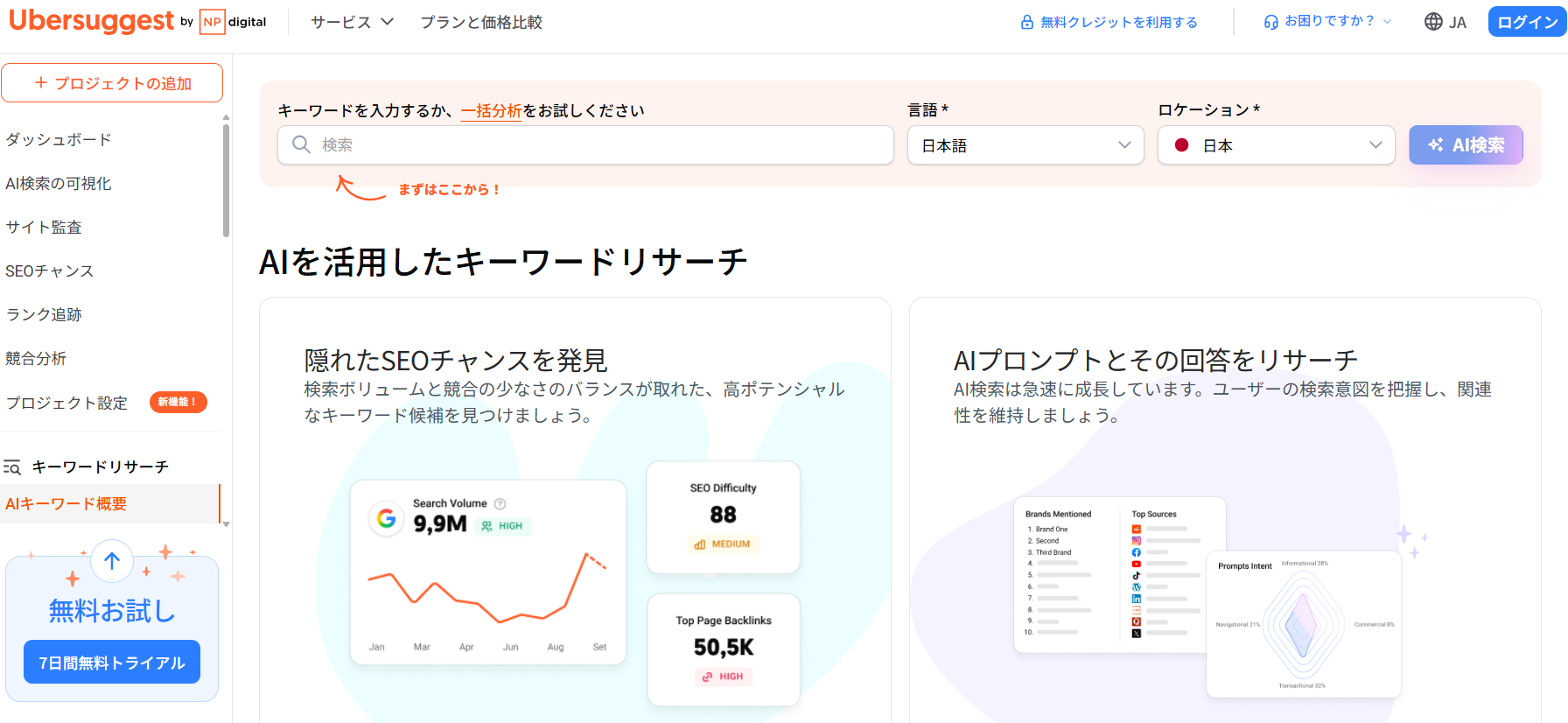Image resolution: width=1568 pixels, height=723 pixels.
Task: Start the 7日間無料トライアル
Action: pos(112,663)
